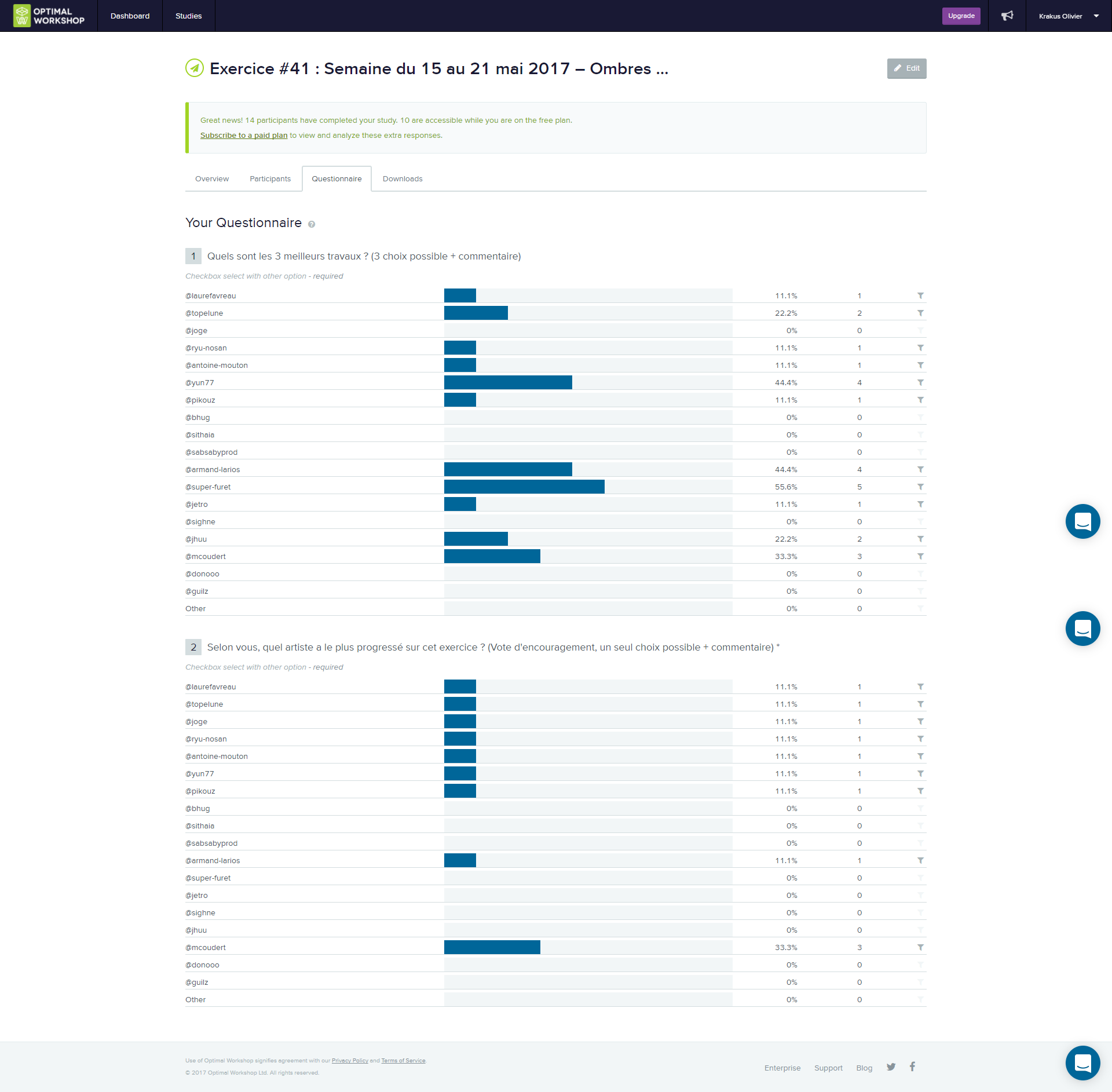Switch to the Downloads tab

403,178
